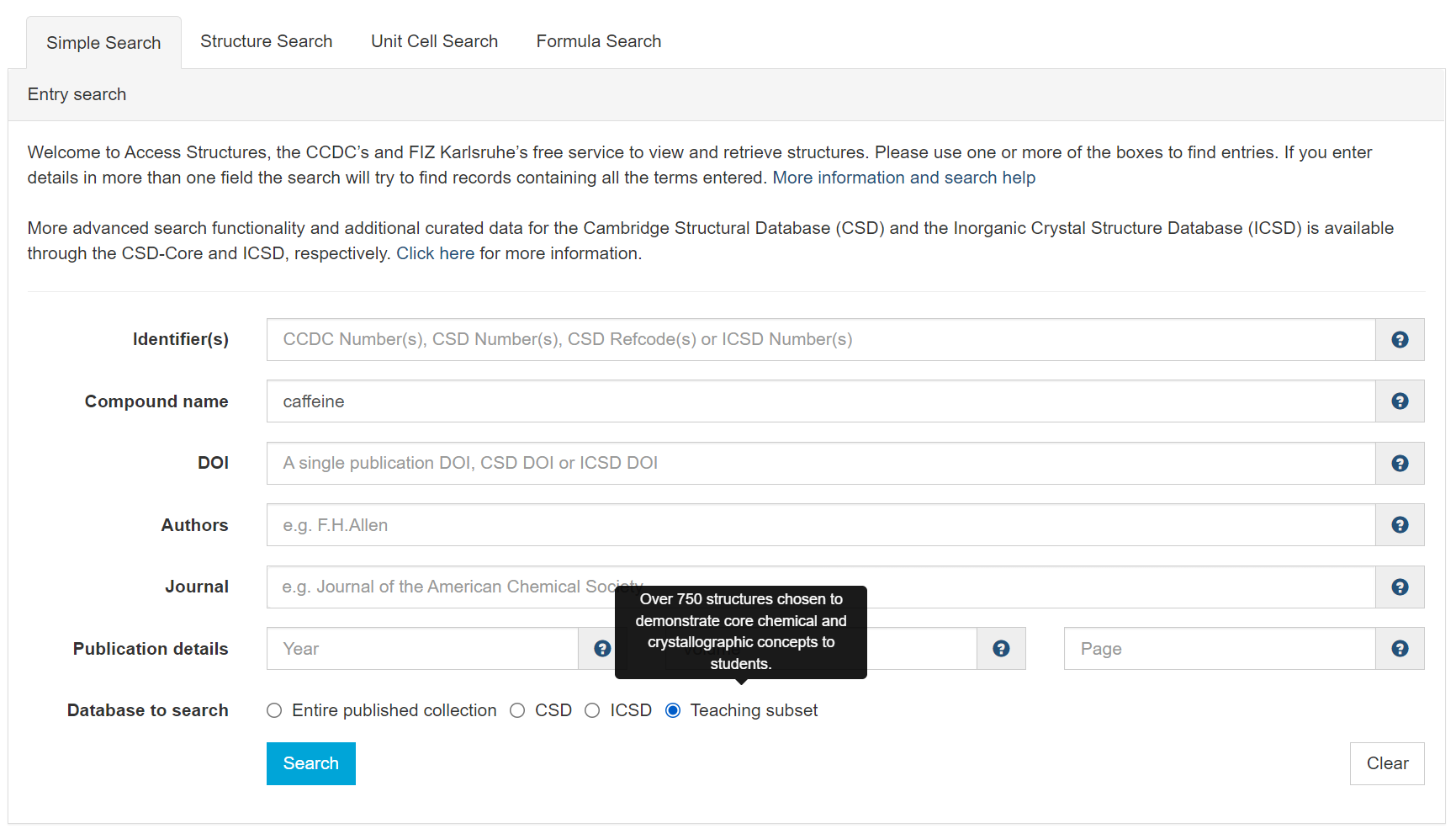This screenshot has width=1456, height=834.
Task: Choose the CSD database option
Action: point(517,711)
